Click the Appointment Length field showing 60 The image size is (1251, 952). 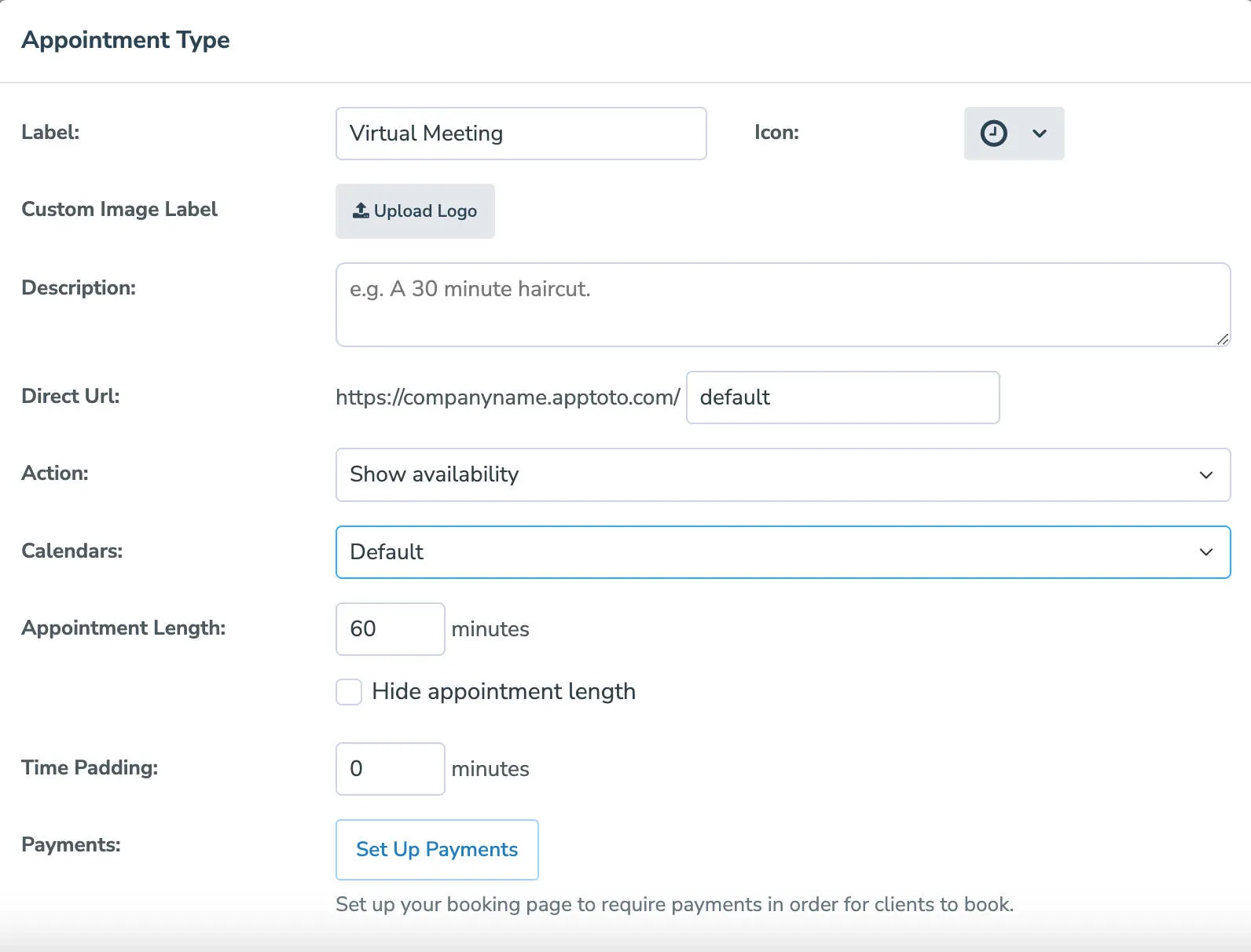coord(391,629)
